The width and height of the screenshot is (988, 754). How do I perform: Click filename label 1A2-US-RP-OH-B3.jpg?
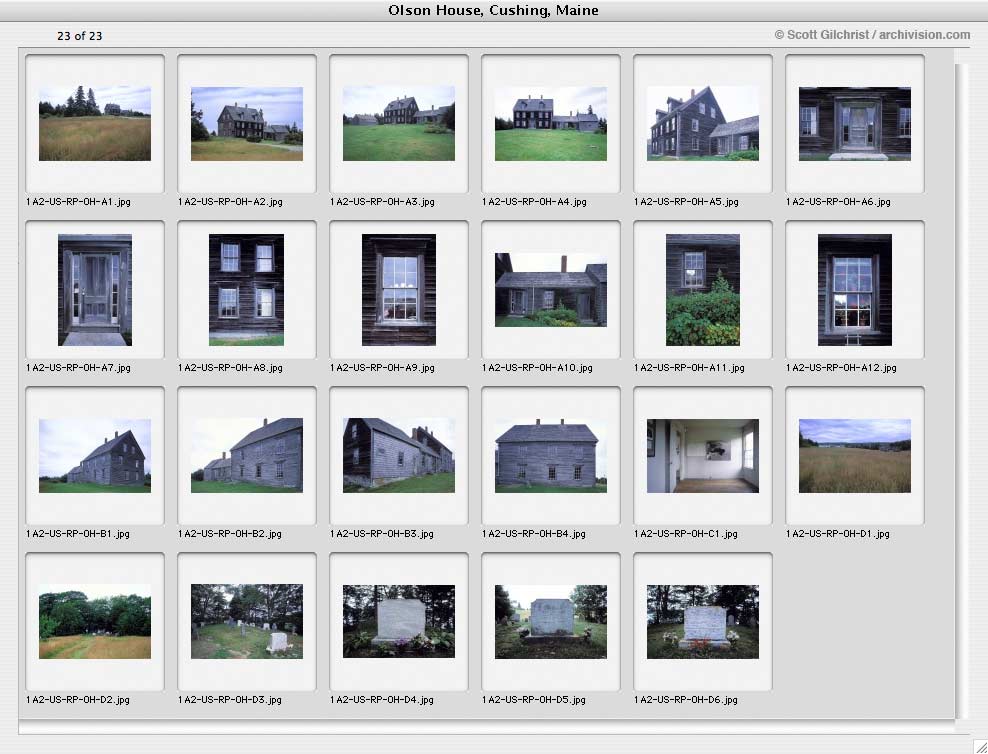click(382, 534)
